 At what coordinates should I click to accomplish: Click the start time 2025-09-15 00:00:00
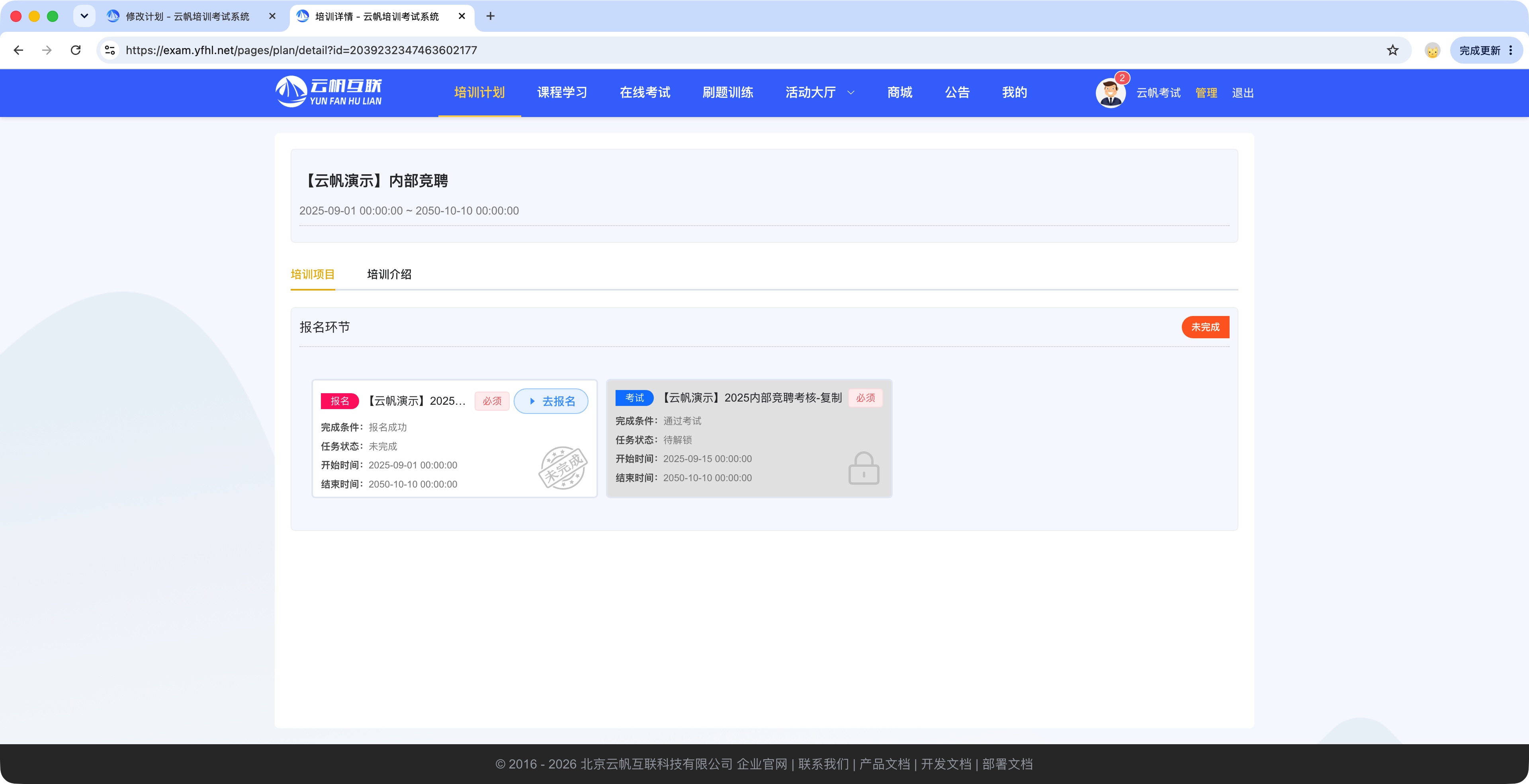click(707, 458)
